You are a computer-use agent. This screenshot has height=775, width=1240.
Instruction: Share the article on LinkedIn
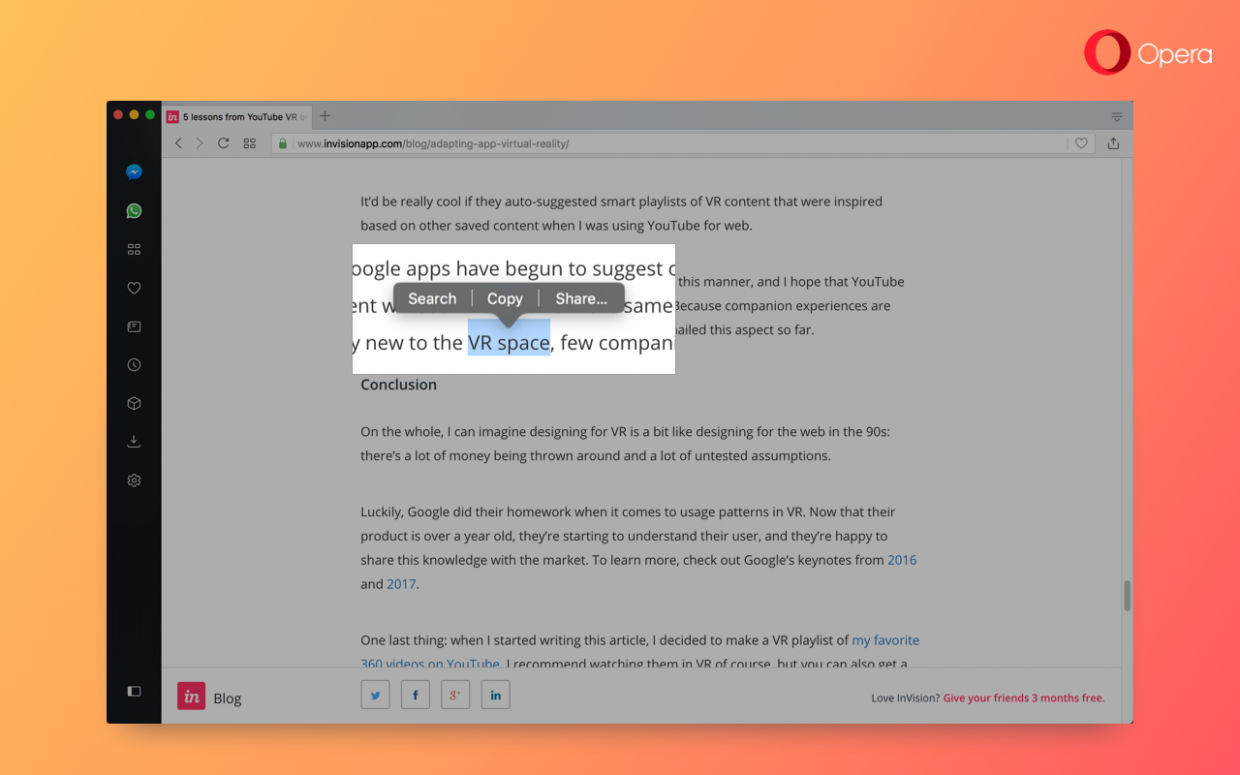point(495,694)
